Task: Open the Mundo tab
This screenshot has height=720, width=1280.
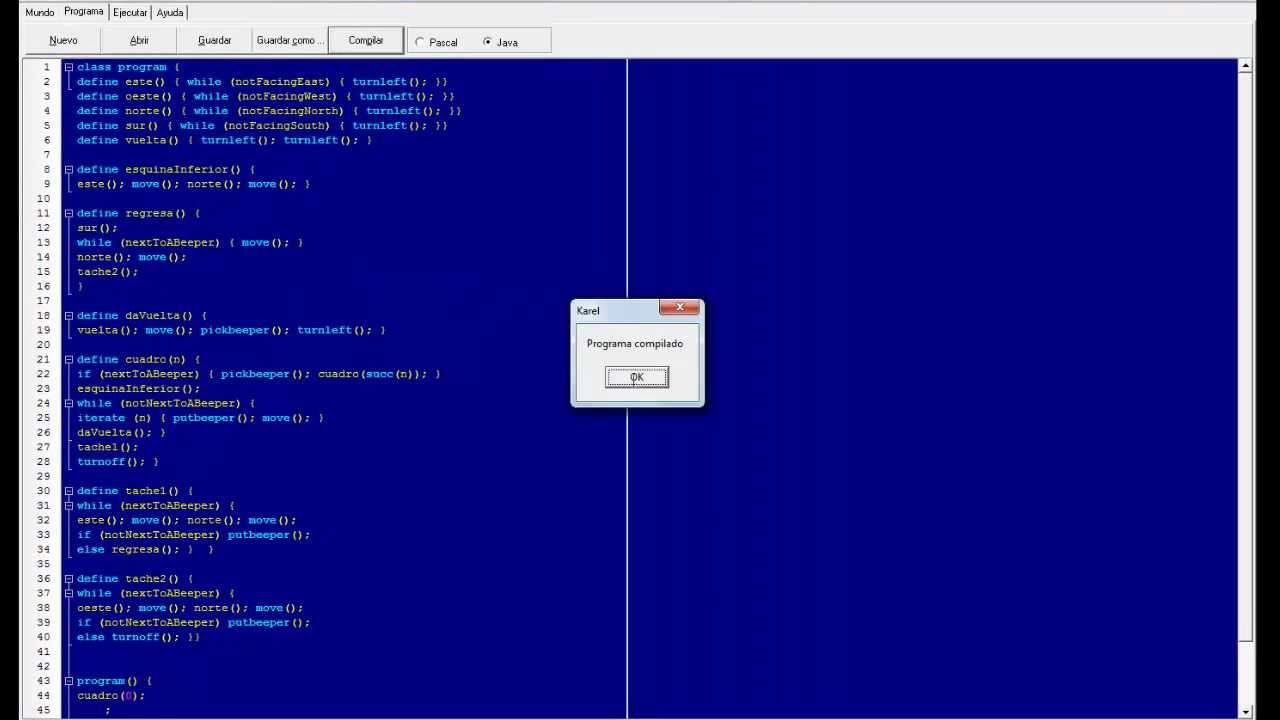Action: [x=40, y=12]
